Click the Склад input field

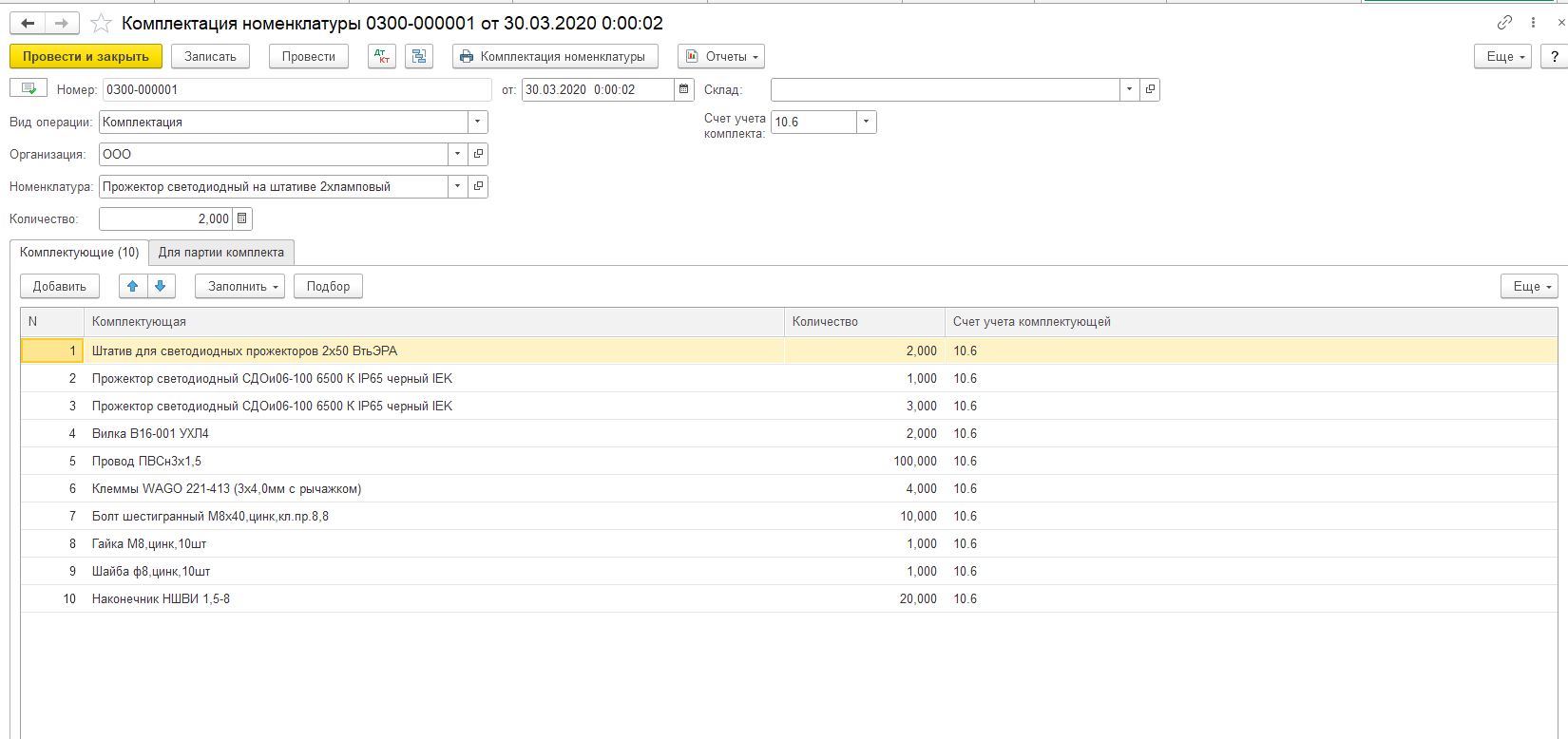click(945, 89)
